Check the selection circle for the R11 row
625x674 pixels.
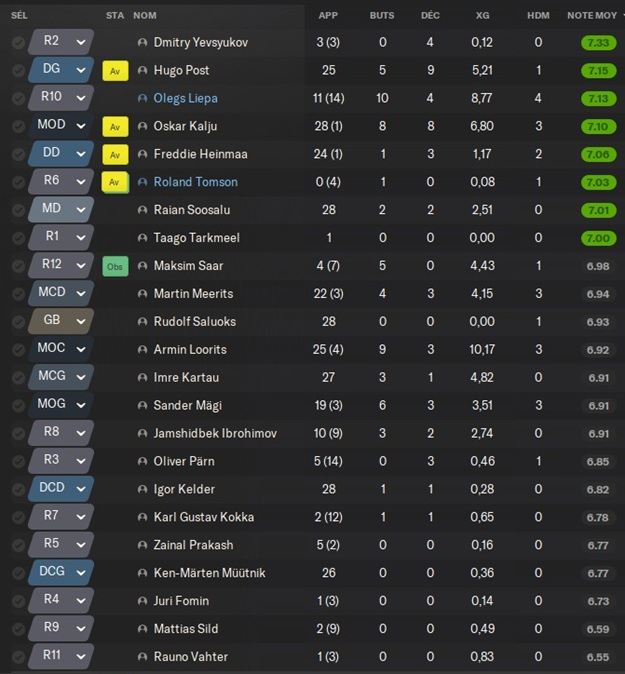pyautogui.click(x=18, y=657)
